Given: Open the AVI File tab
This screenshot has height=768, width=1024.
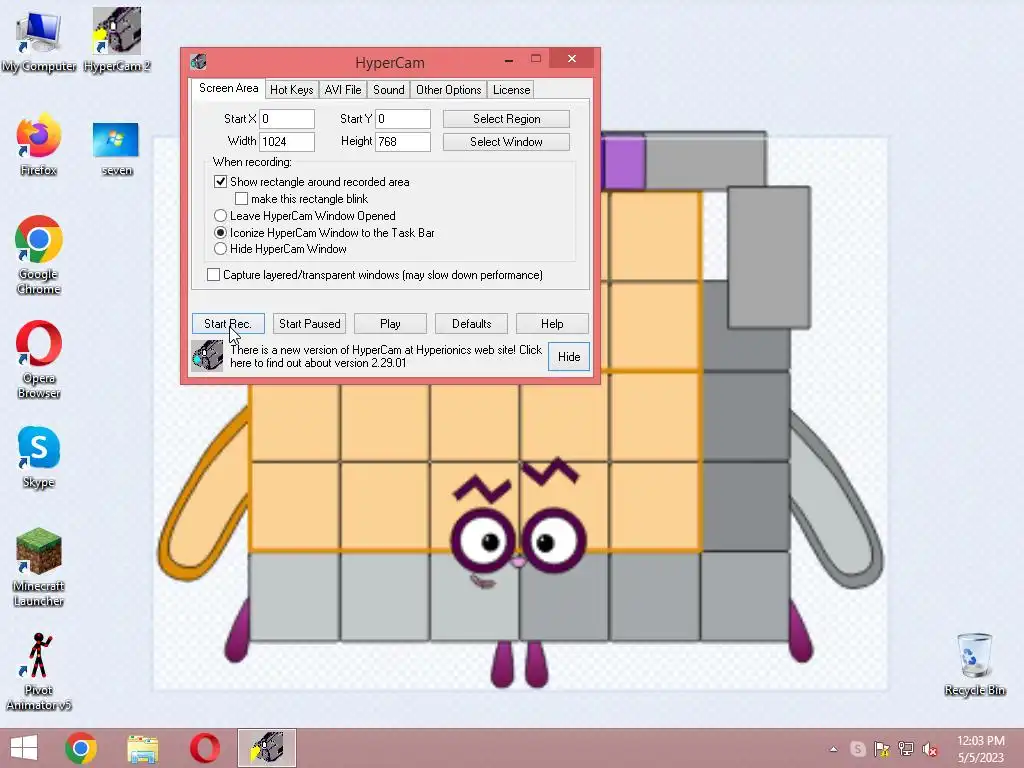Looking at the screenshot, I should coord(343,89).
